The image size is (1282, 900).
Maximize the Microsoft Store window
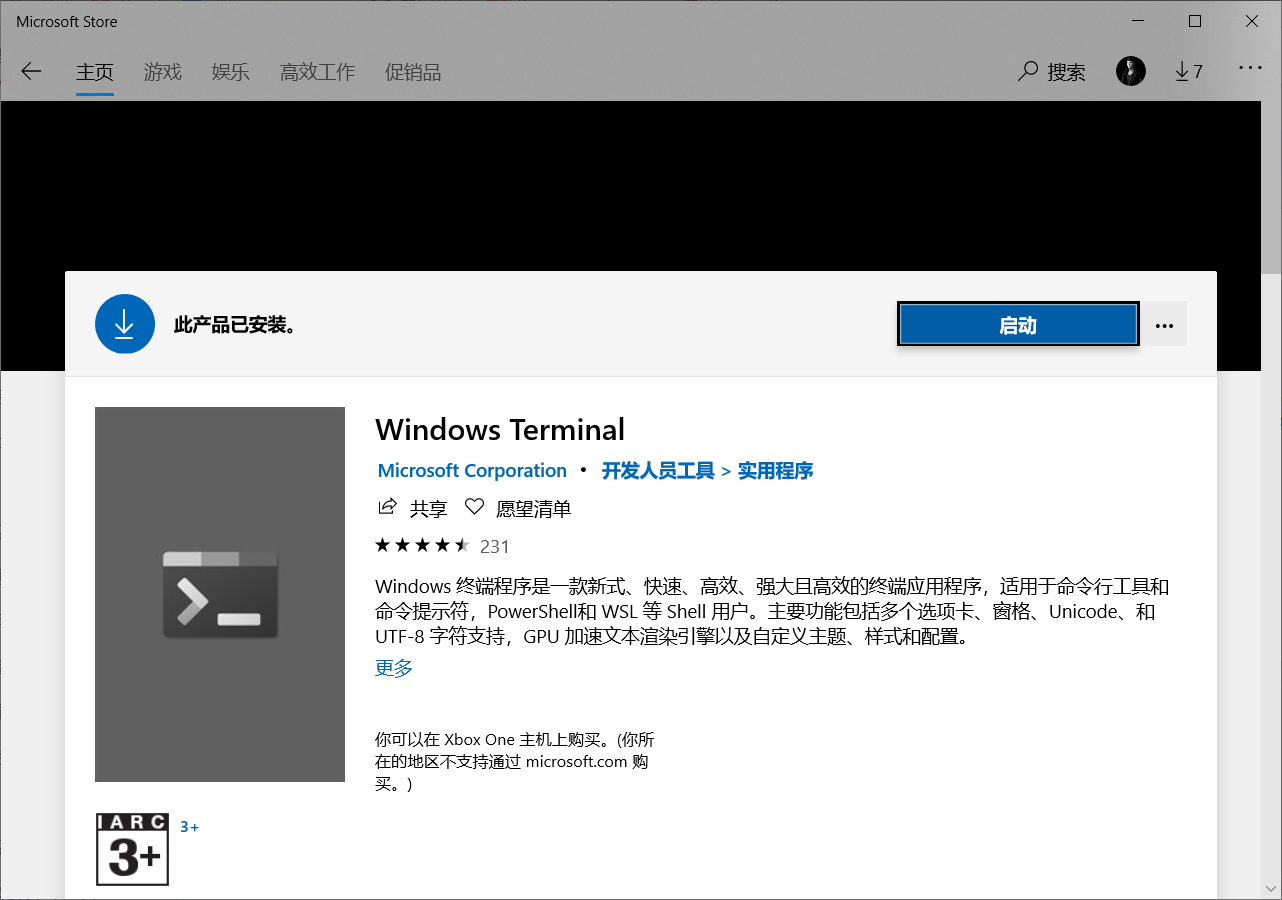pyautogui.click(x=1195, y=21)
